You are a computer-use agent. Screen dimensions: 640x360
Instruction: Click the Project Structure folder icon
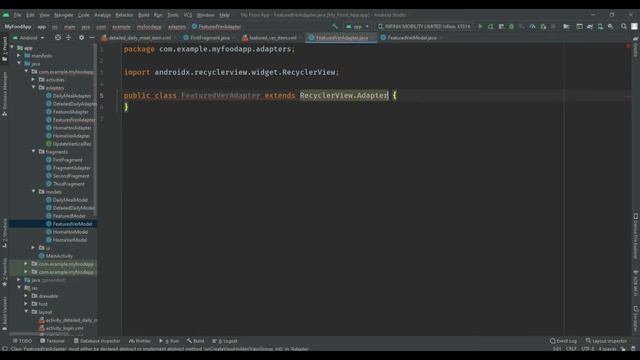[x=566, y=27]
